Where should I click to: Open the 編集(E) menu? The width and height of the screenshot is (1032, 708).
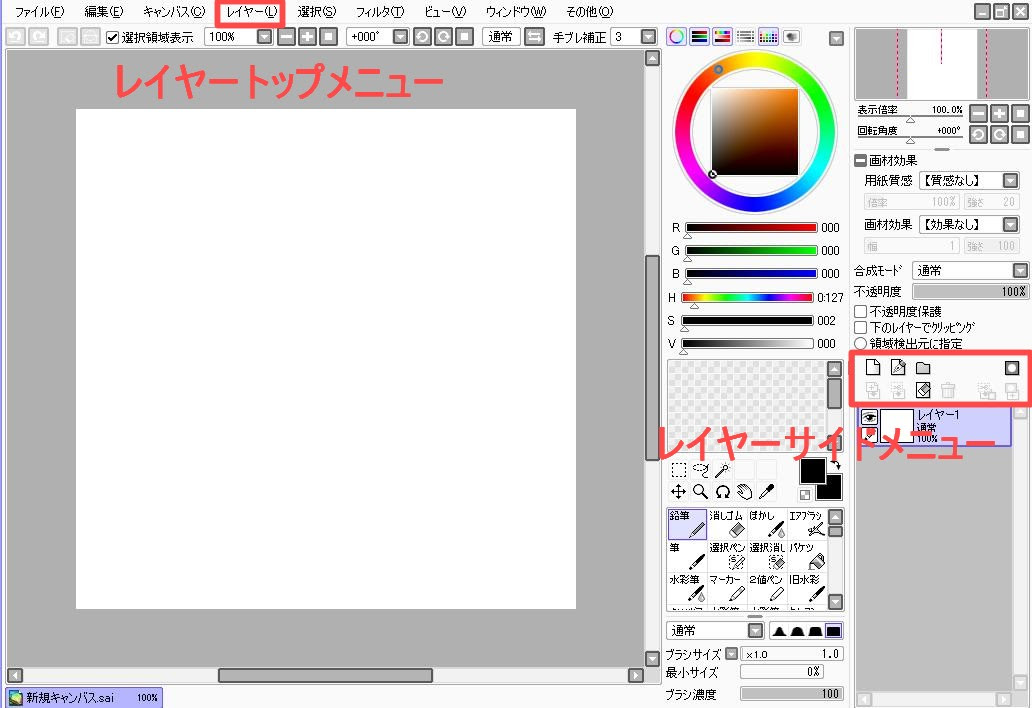coord(104,11)
